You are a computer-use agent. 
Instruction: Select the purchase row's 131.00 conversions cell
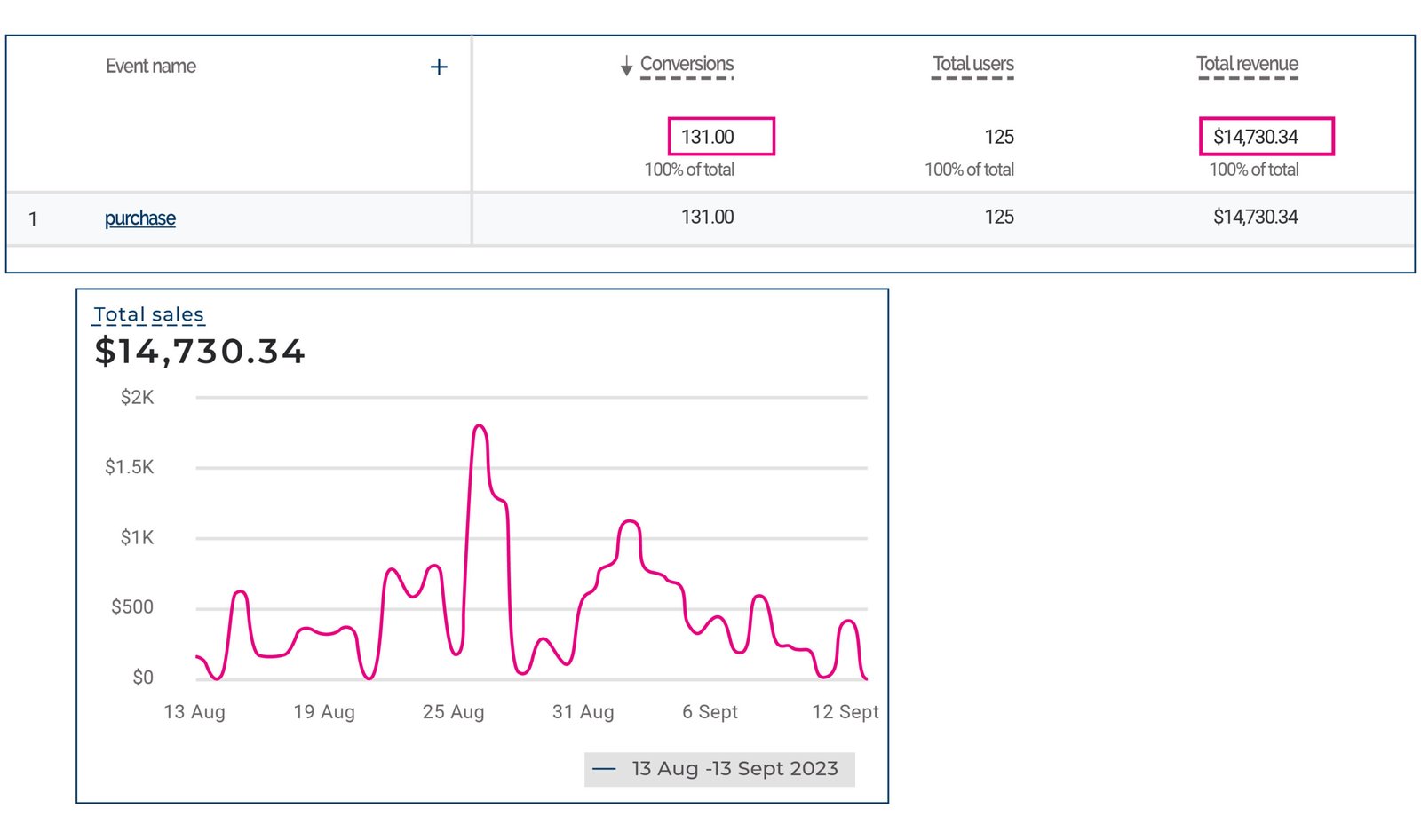707,217
